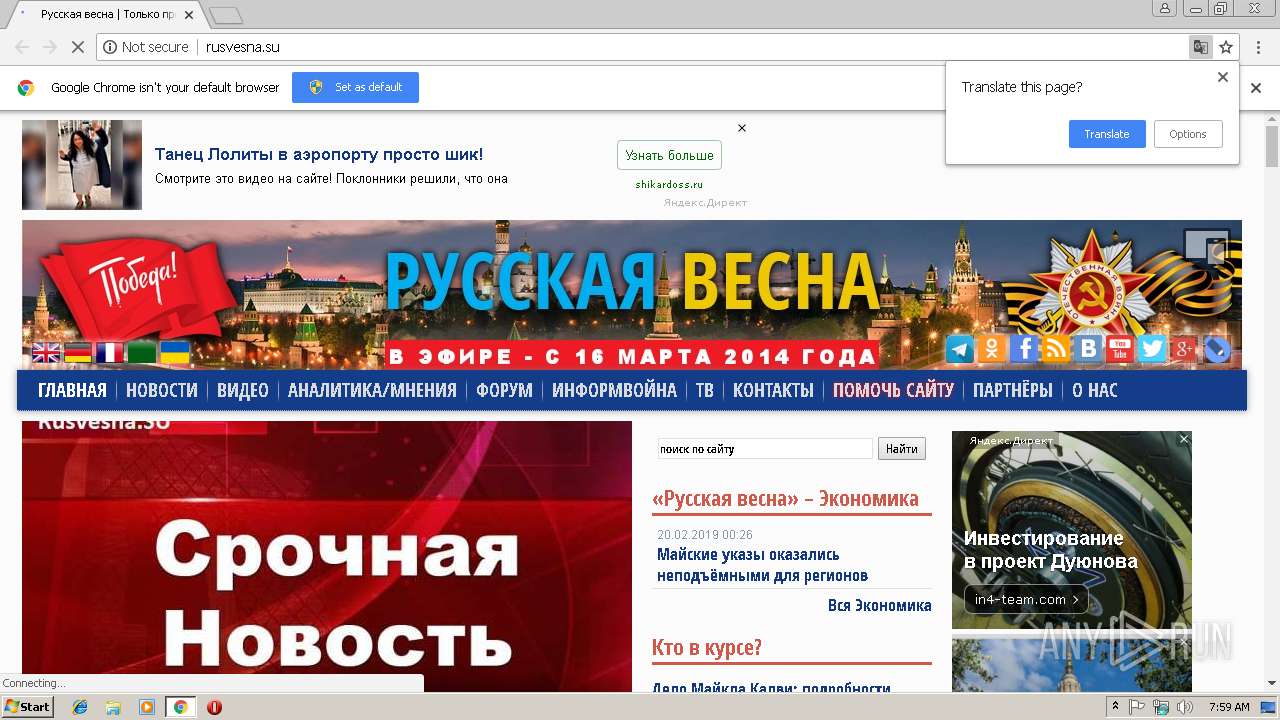Viewport: 1280px width, 720px height.
Task: Click the site search input field
Action: (x=765, y=449)
